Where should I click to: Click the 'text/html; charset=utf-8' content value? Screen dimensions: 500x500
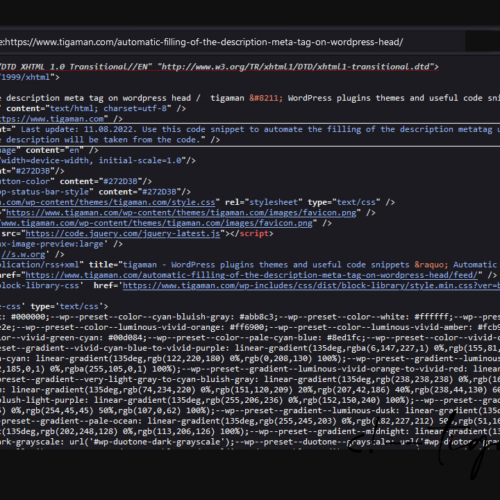point(108,109)
